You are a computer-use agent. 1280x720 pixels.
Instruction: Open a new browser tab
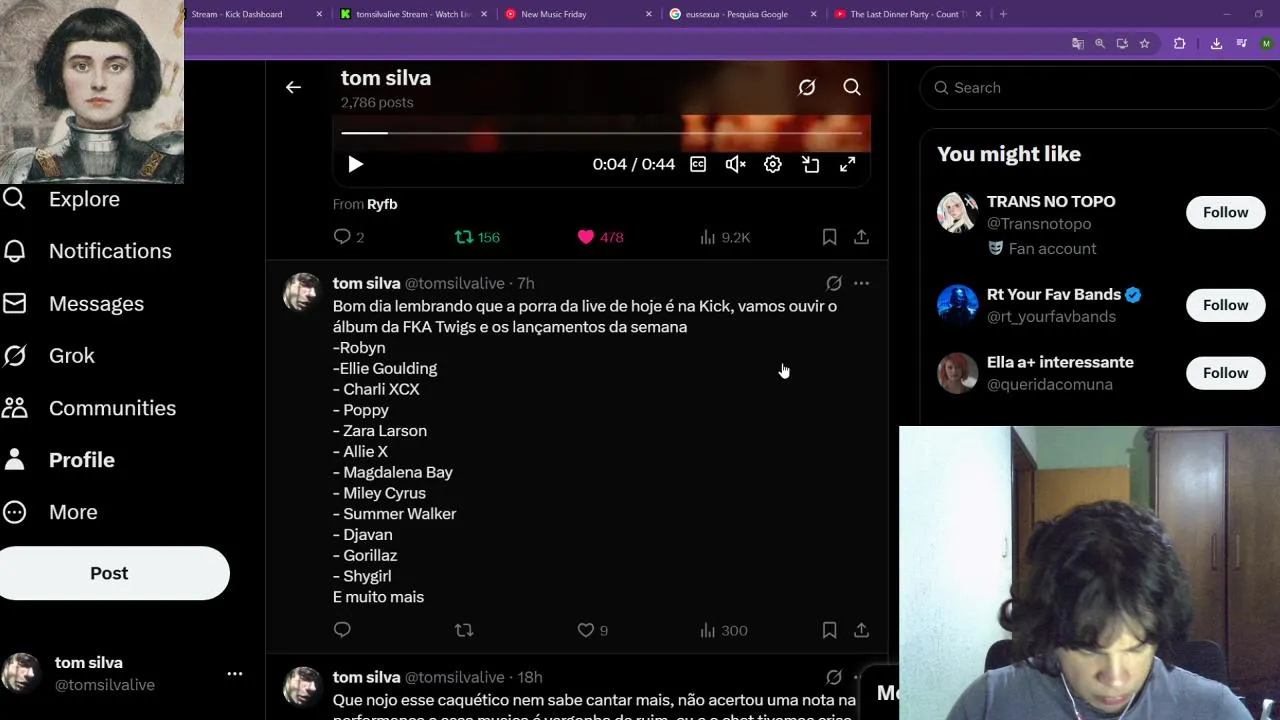1003,14
